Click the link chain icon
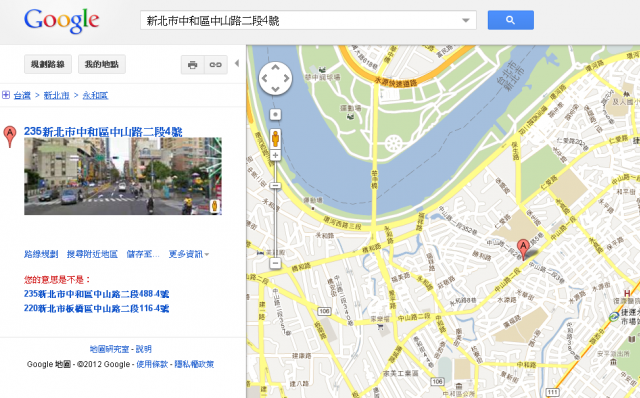This screenshot has width=640, height=398. click(x=216, y=64)
